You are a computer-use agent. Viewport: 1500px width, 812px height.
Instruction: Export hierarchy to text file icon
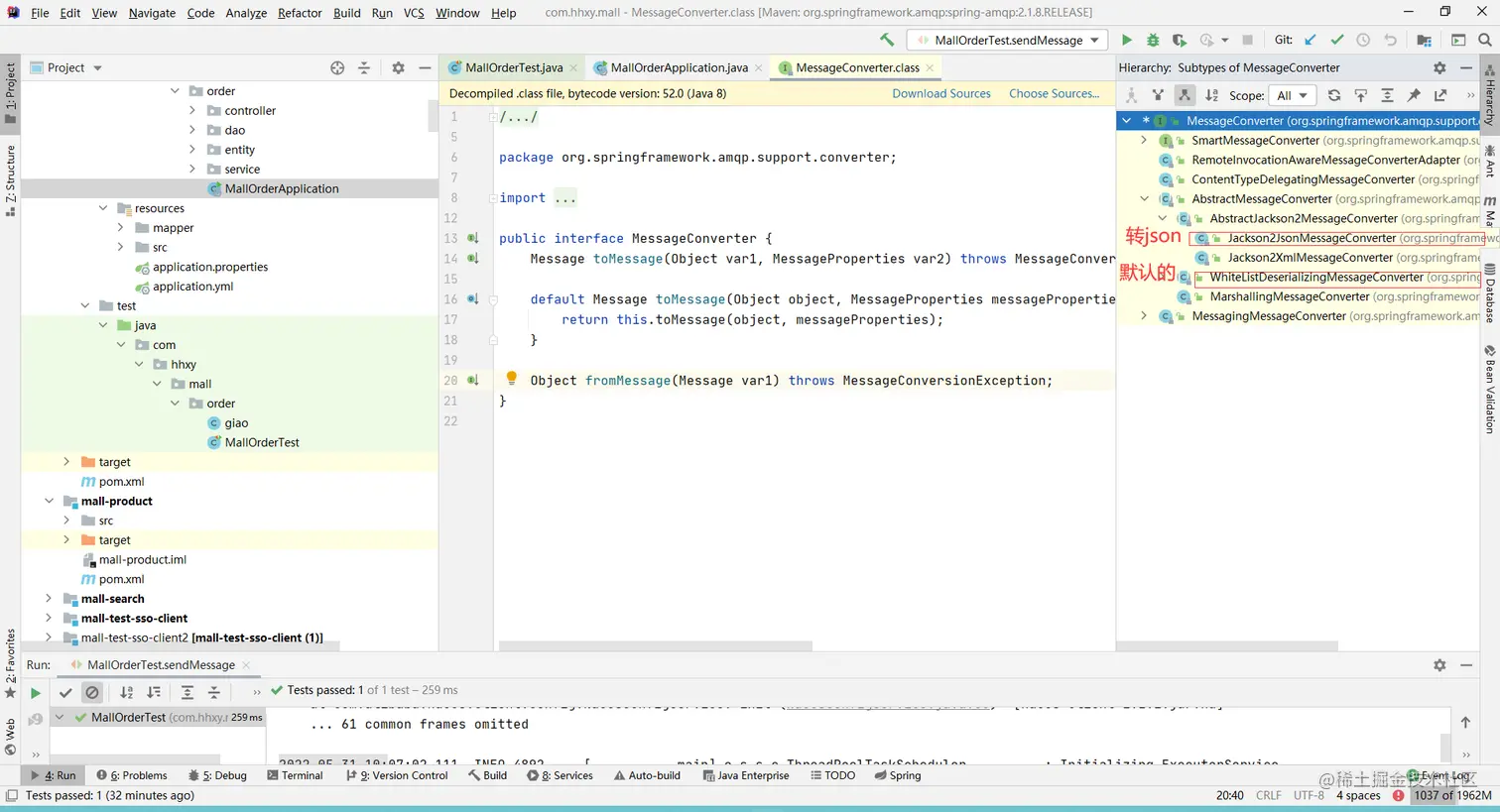[x=1440, y=95]
